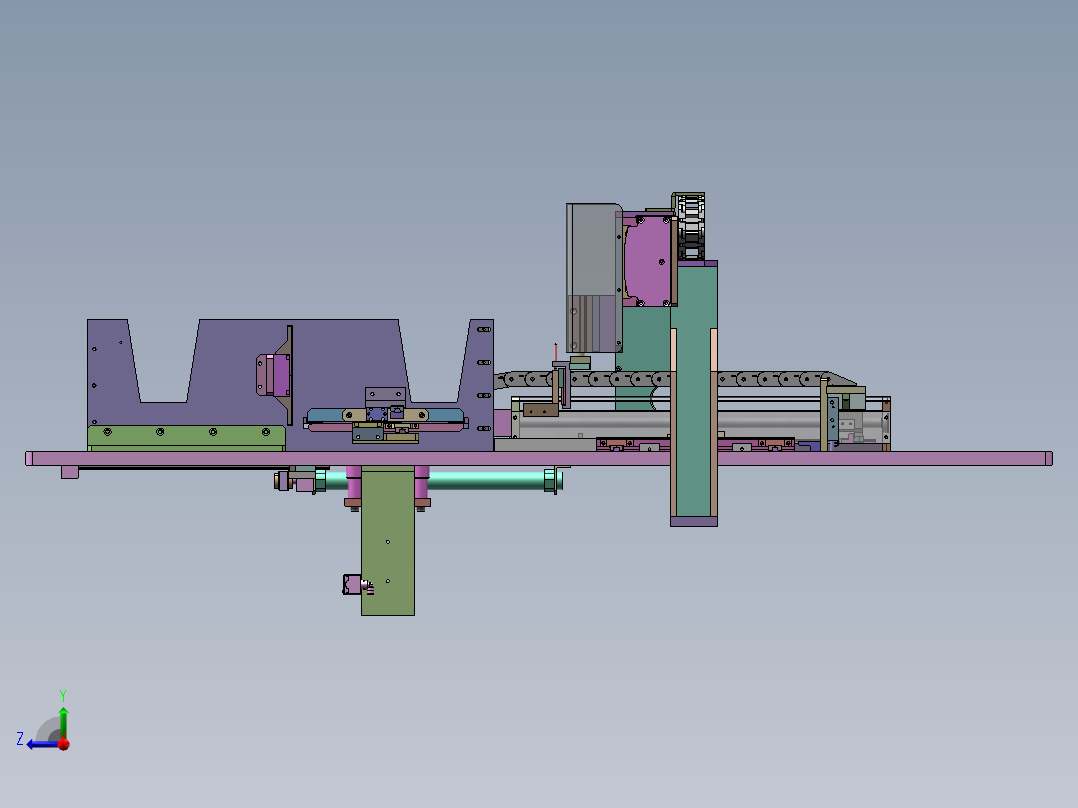
Task: Select the gray motor housing
Action: pos(593,278)
